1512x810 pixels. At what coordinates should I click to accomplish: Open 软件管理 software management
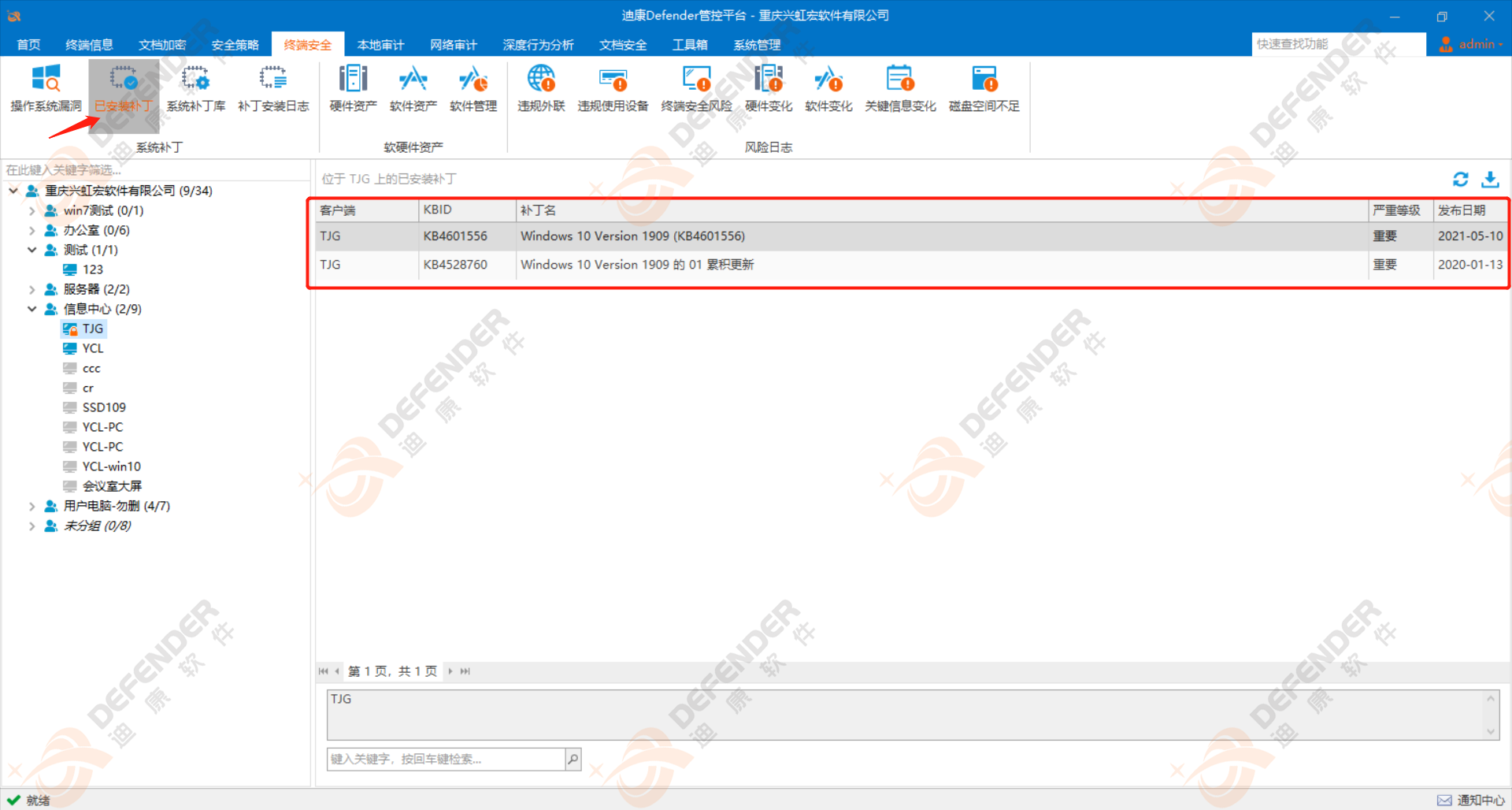click(473, 88)
